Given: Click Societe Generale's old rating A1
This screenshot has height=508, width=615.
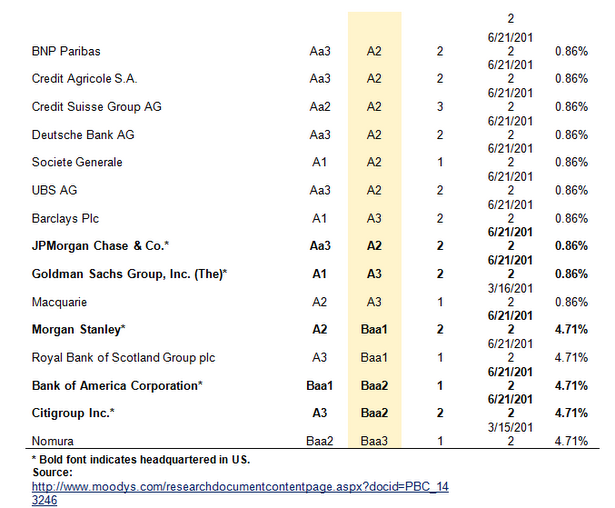Looking at the screenshot, I should (x=320, y=162).
